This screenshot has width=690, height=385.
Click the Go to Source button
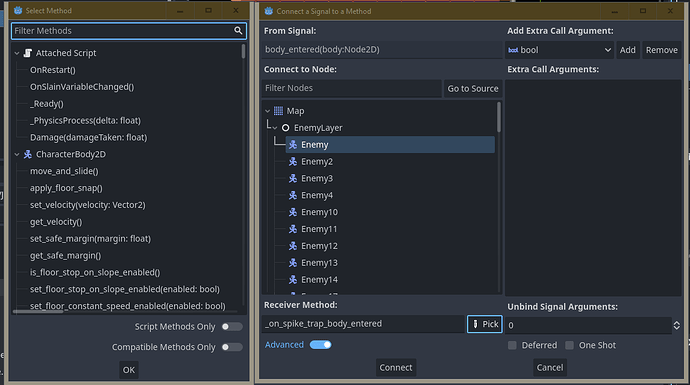473,88
